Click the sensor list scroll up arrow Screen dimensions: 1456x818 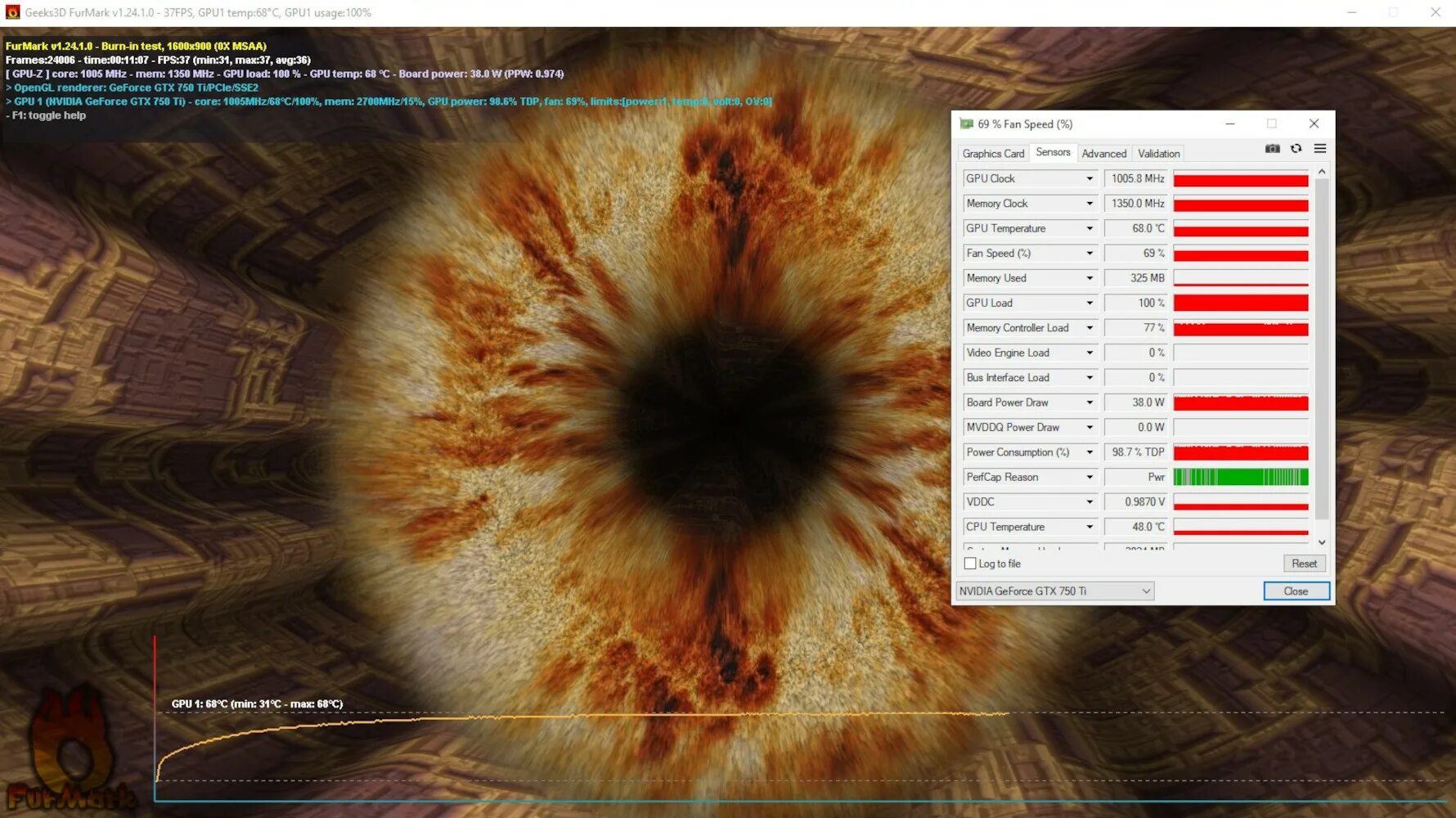[x=1322, y=172]
